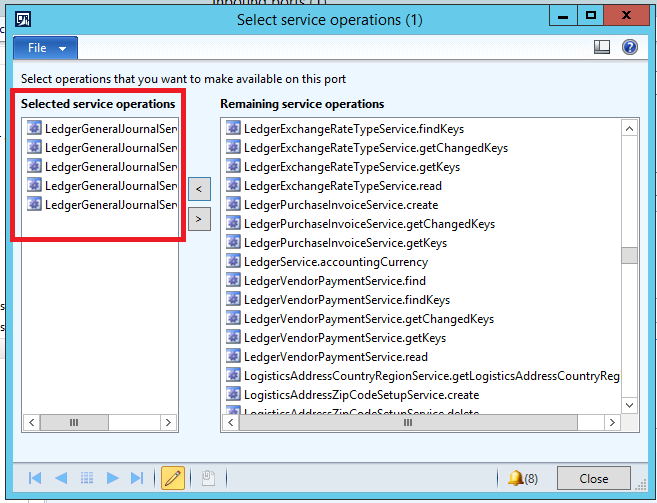
Task: Go to next record arrow icon
Action: point(112,478)
